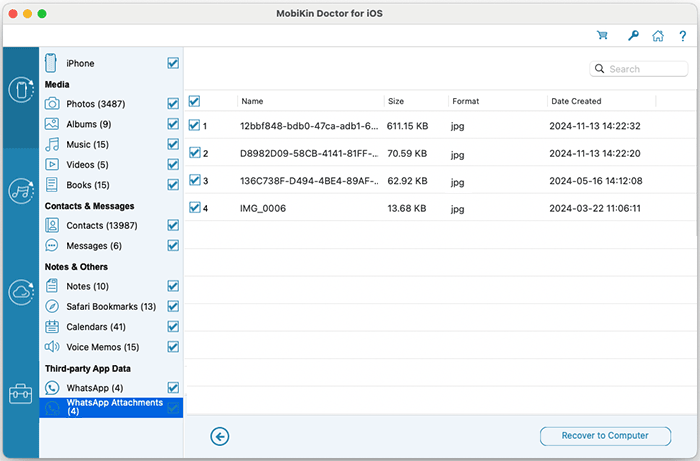The height and width of the screenshot is (461, 700).
Task: Uncheck row 1 file checkbox
Action: coord(194,125)
